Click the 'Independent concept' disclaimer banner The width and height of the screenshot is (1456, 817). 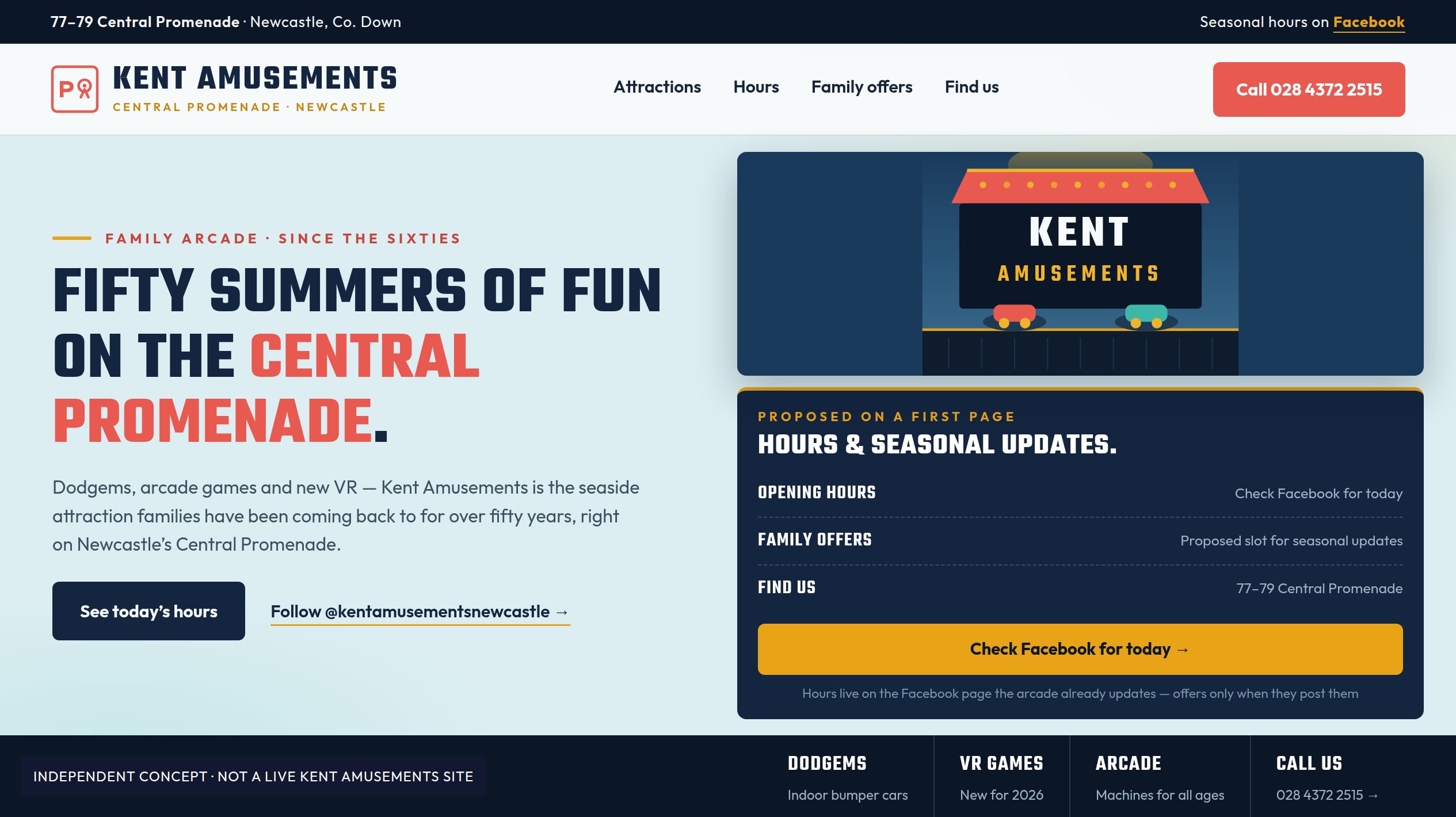(x=253, y=776)
